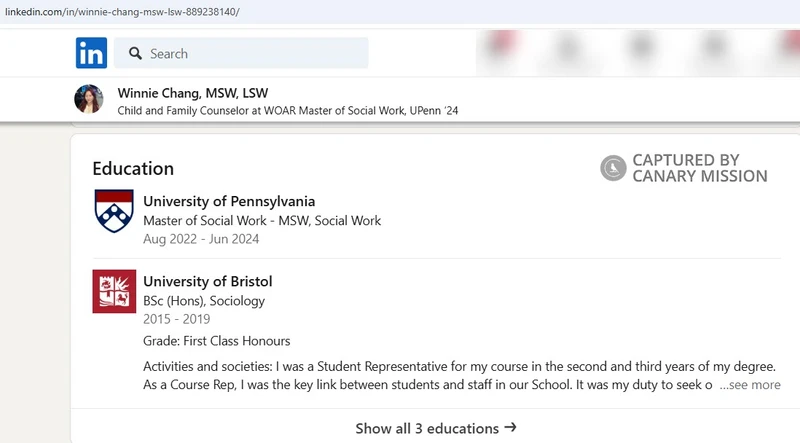This screenshot has height=443, width=800.
Task: Select the Master of Social Work degree line
Action: [x=262, y=220]
